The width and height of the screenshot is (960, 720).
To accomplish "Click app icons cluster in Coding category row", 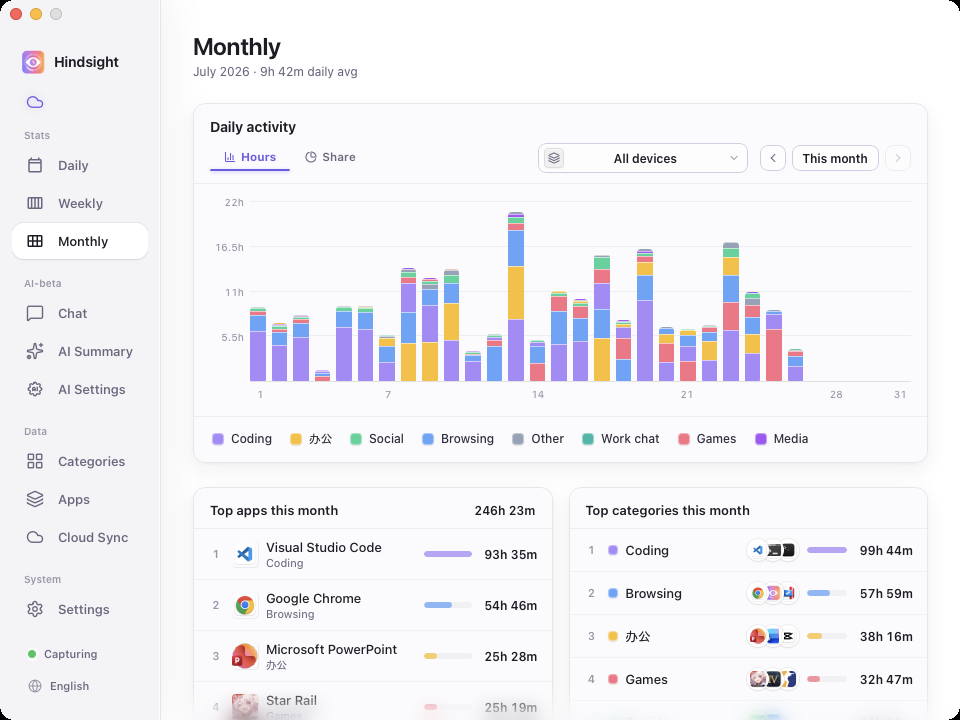I will click(x=773, y=550).
